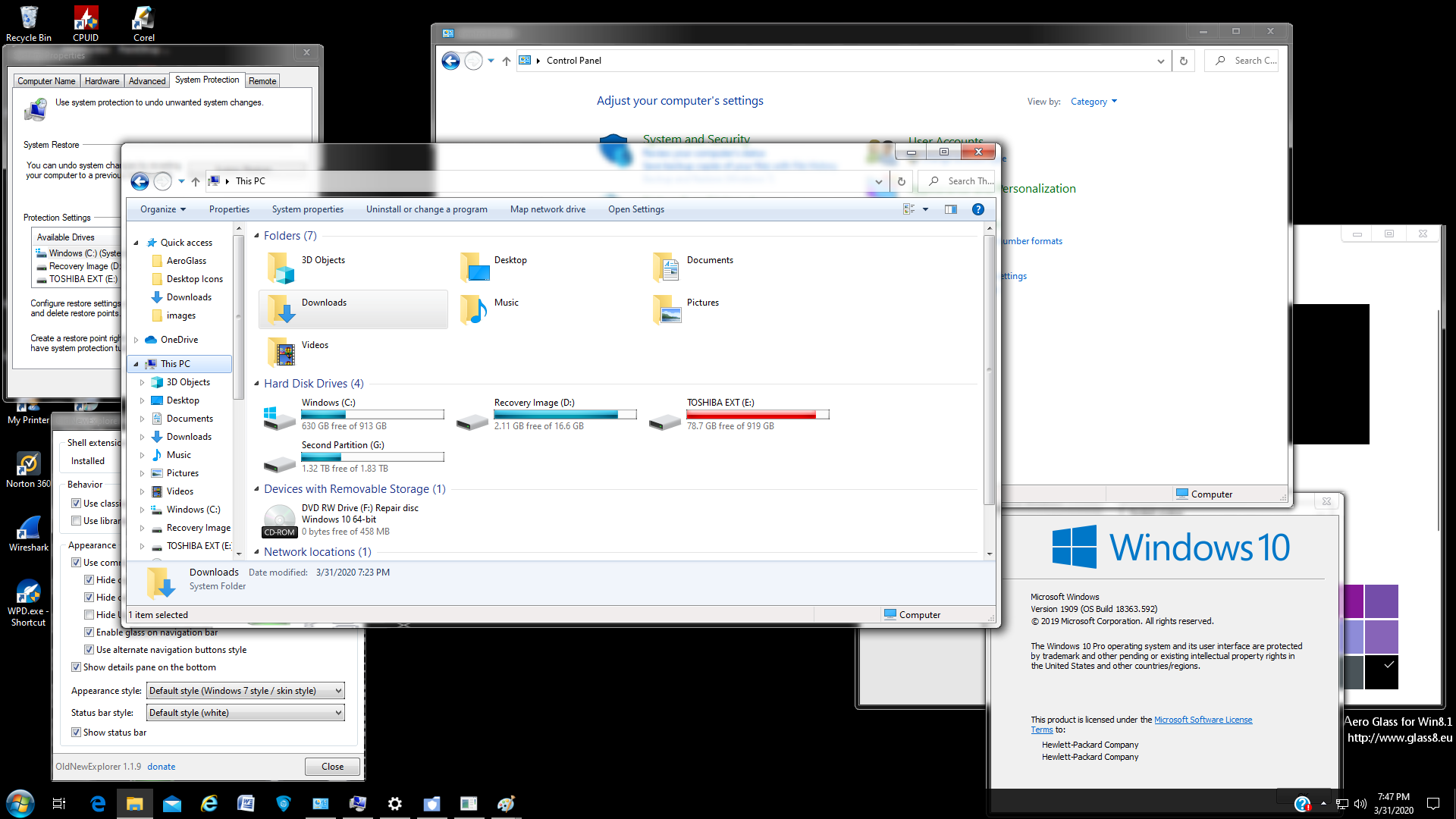The width and height of the screenshot is (1456, 819).
Task: Switch to the Hardware tab
Action: 102,81
